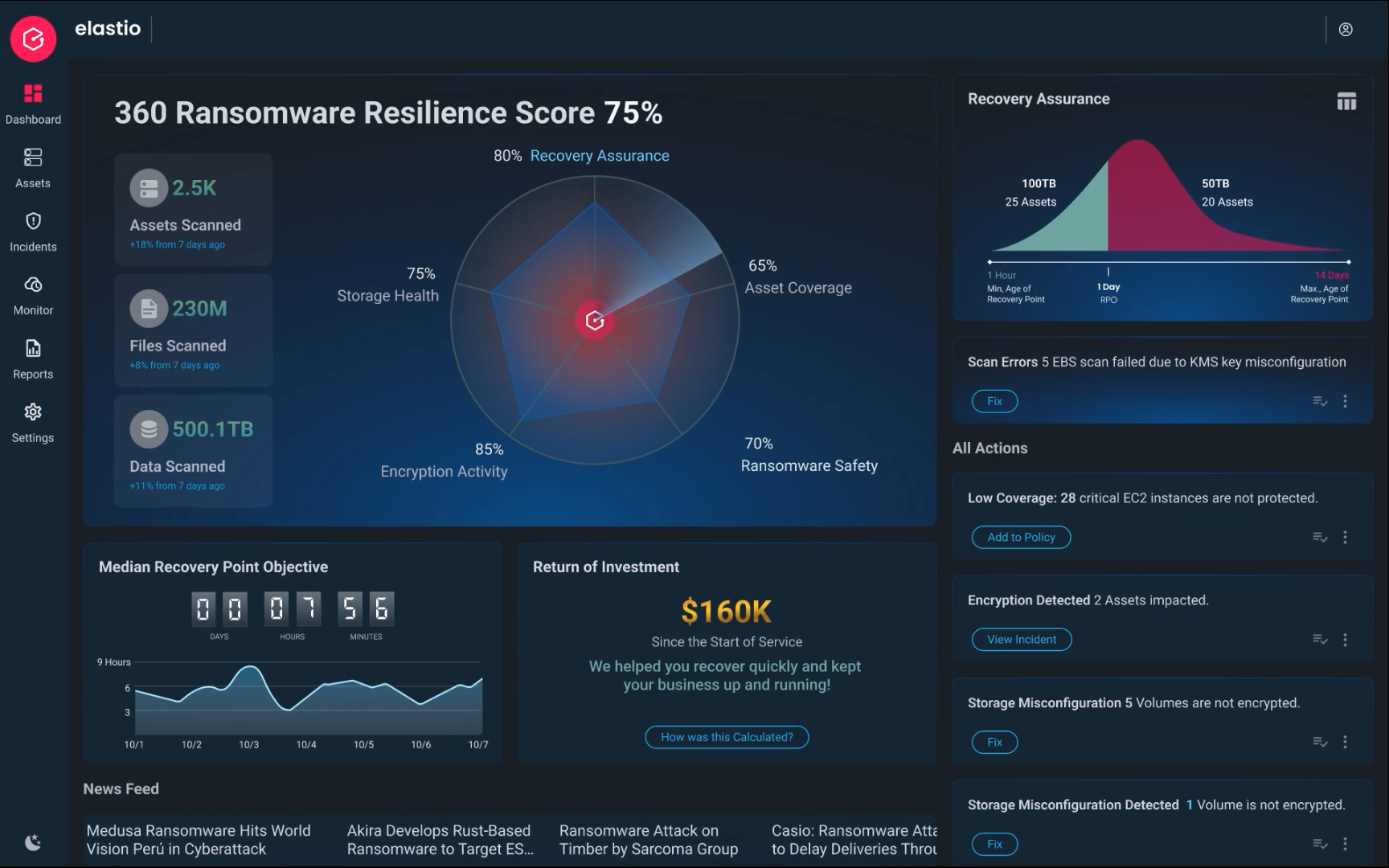Open the Monitor cloud icon in sidebar
Viewport: 1389px width, 868px height.
click(33, 285)
